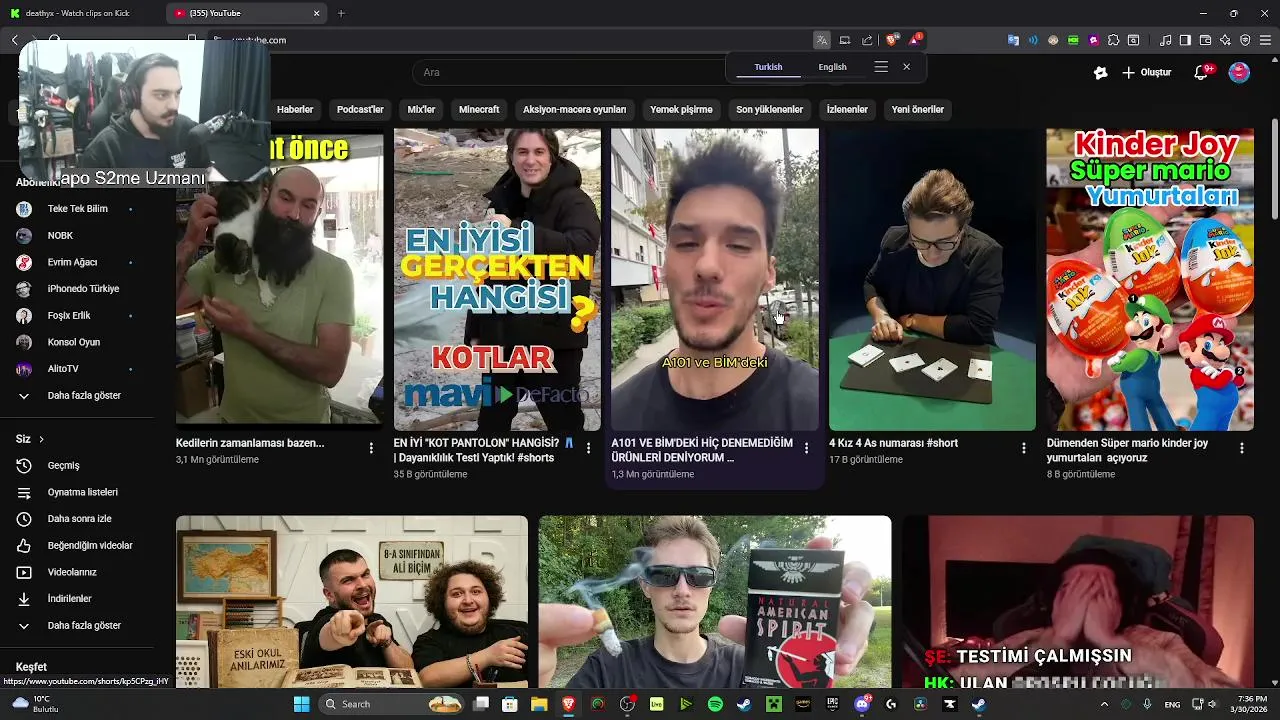Filter feed by Podcast'ler chip
Image resolution: width=1280 pixels, height=720 pixels.
pos(360,109)
